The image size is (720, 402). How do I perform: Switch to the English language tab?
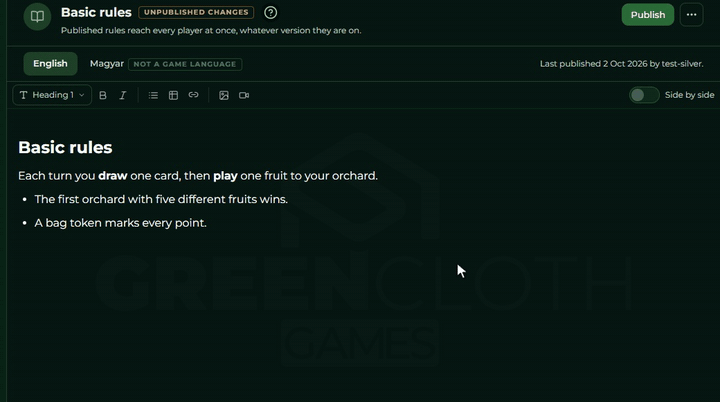[50, 64]
